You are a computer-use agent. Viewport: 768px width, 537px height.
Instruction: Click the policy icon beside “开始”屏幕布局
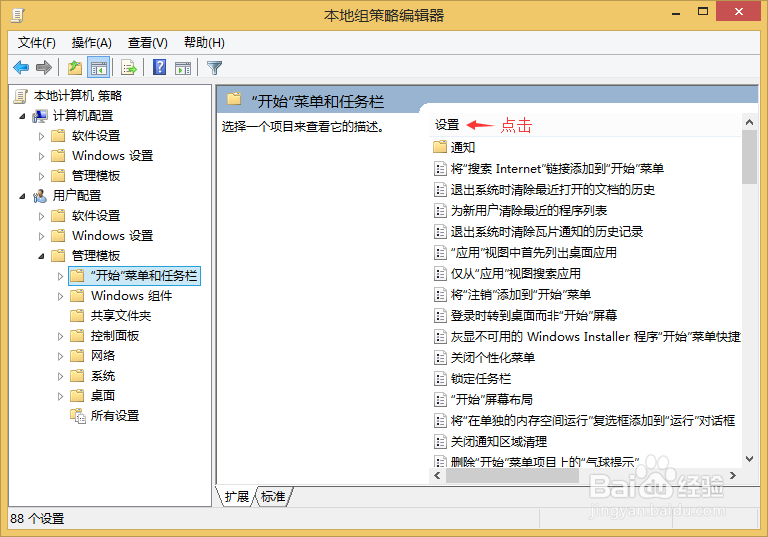click(x=440, y=399)
